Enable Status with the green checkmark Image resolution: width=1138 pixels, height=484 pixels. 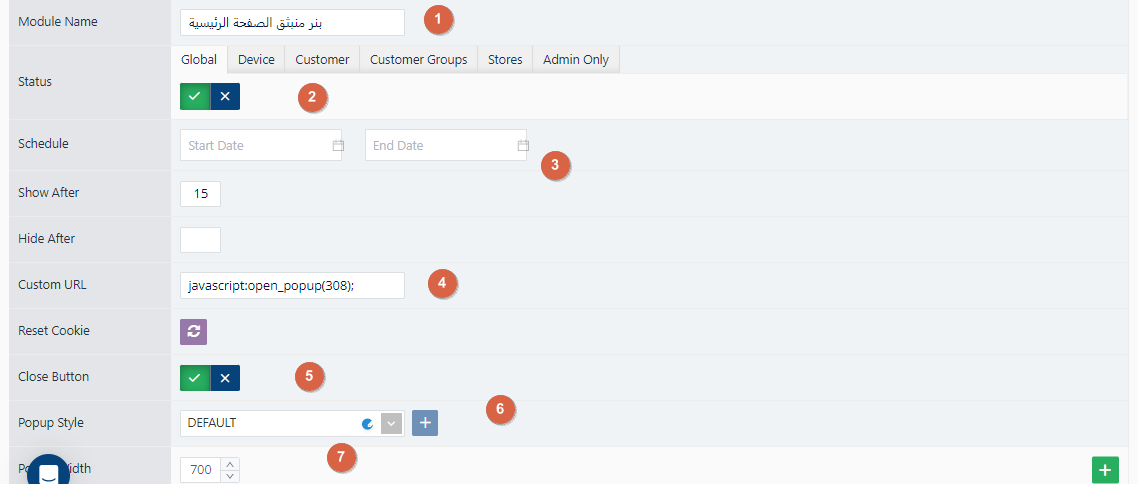(x=195, y=97)
